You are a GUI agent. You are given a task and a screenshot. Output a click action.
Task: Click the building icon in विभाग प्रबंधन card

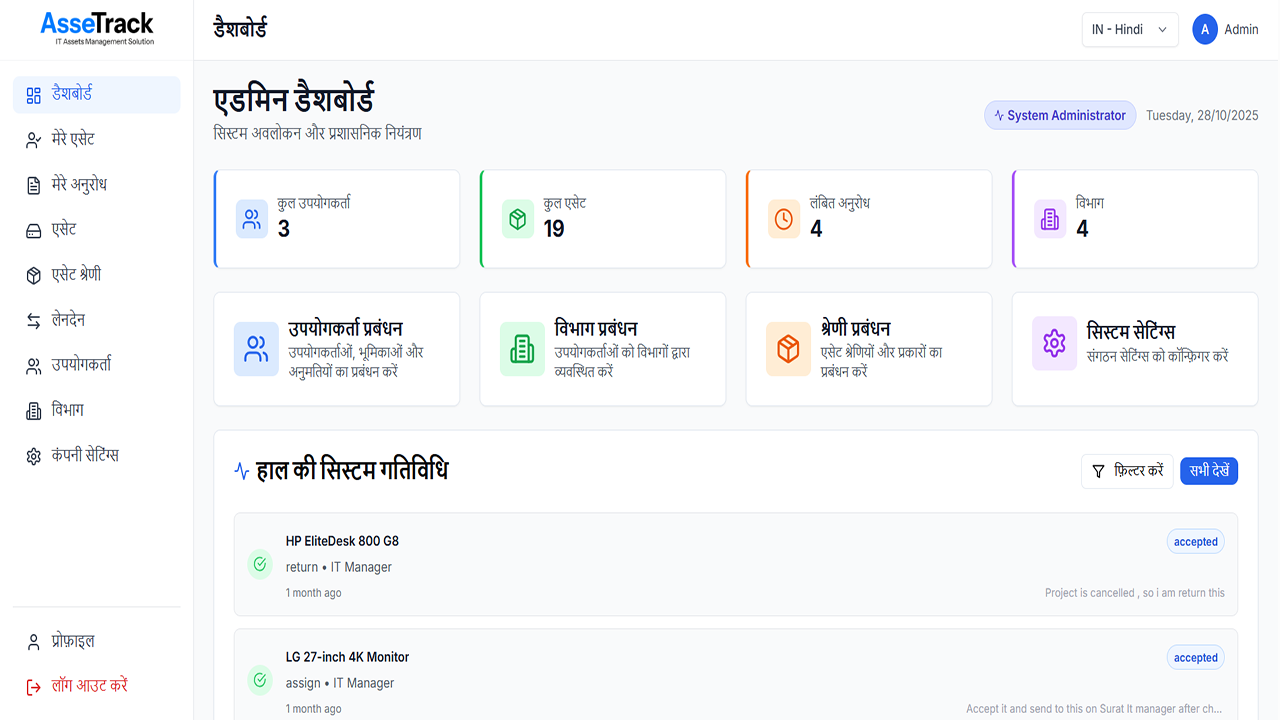tap(522, 349)
